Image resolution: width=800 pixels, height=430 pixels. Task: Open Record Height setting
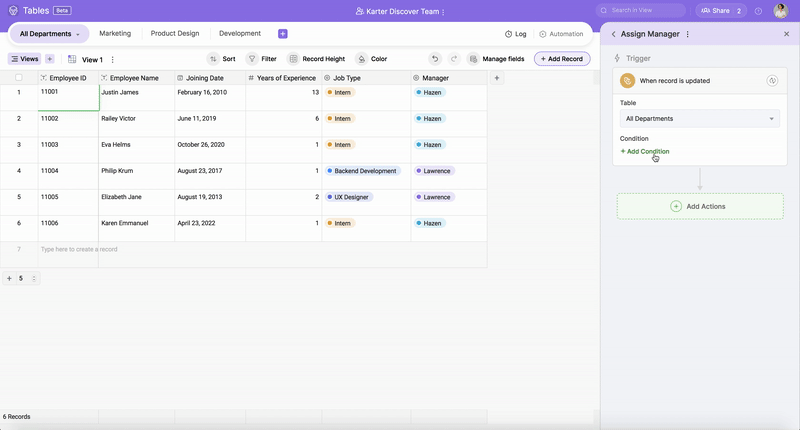(316, 59)
